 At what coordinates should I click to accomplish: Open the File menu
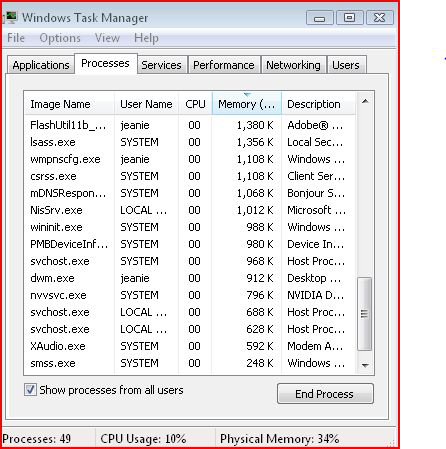(x=16, y=38)
